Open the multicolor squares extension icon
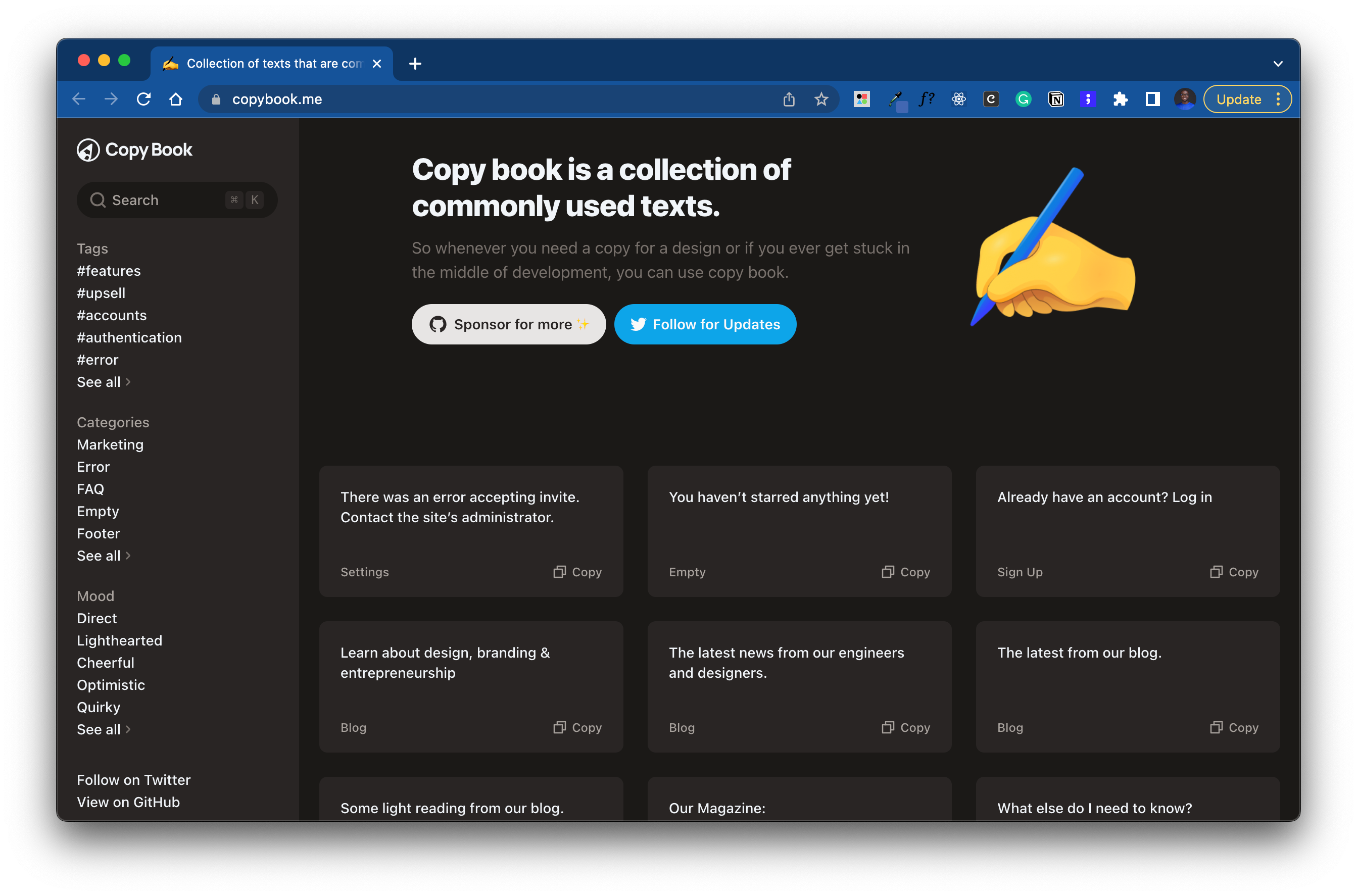The width and height of the screenshot is (1357, 896). pyautogui.click(x=861, y=99)
